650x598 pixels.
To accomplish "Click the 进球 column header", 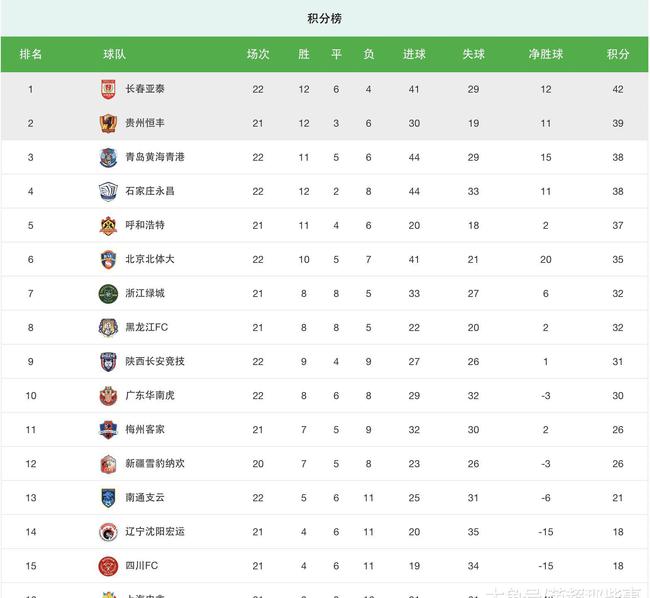I will point(414,54).
